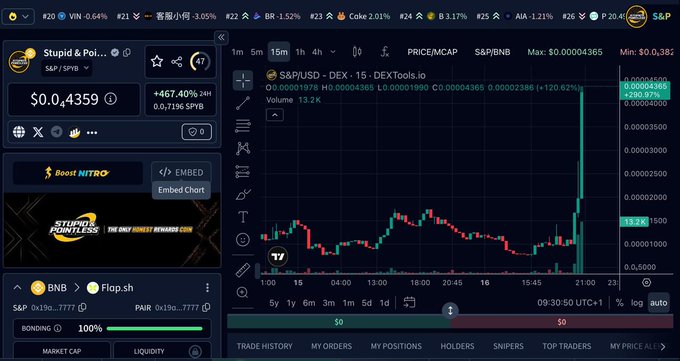680x361 pixels.
Task: Open the Telegram link icon
Action: pos(56,132)
